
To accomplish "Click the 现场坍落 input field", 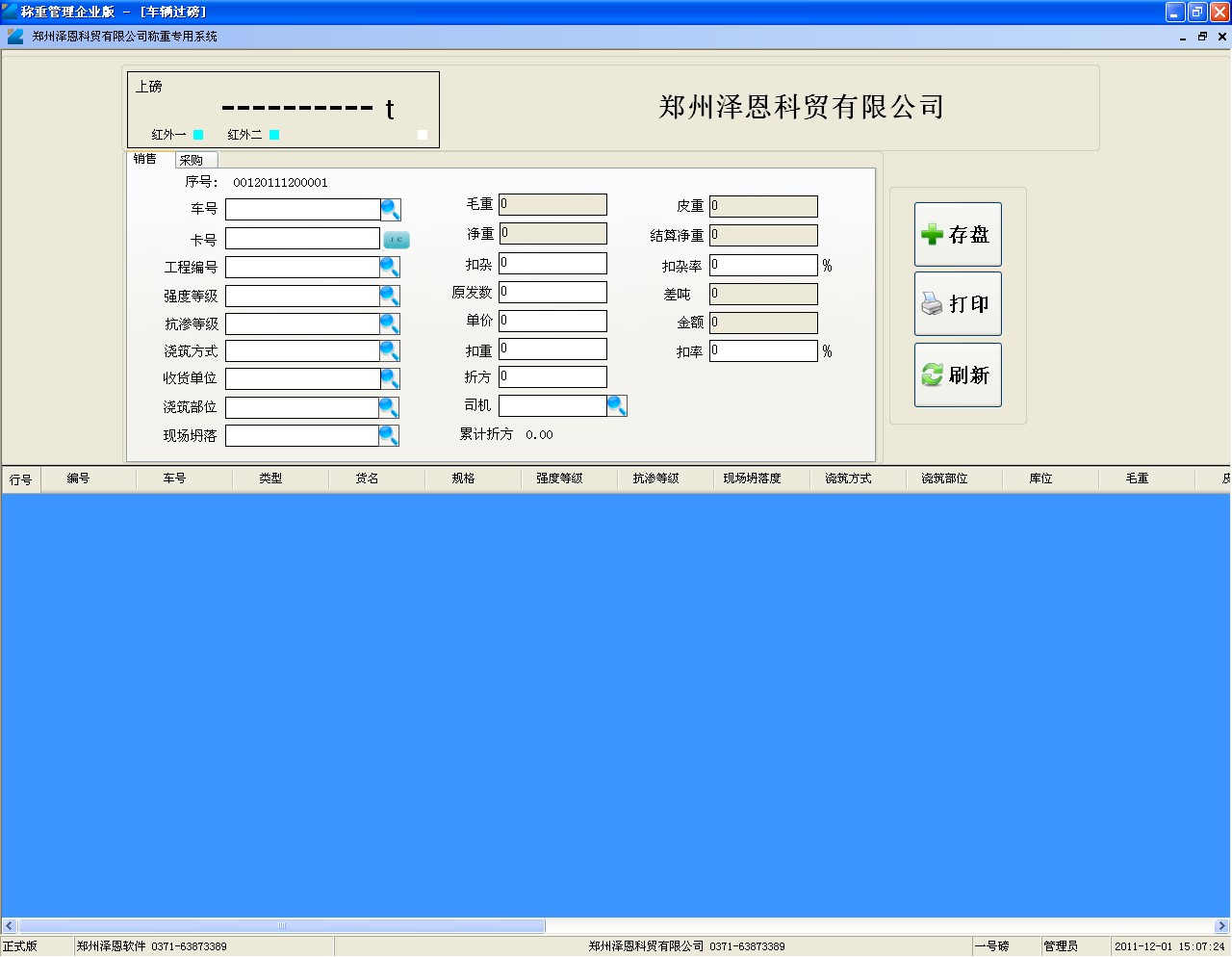I will [302, 435].
